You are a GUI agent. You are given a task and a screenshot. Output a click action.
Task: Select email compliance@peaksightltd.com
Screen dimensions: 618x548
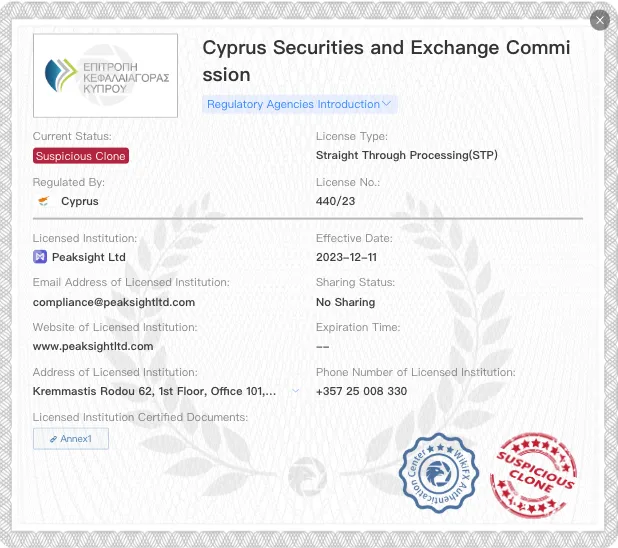click(x=114, y=302)
